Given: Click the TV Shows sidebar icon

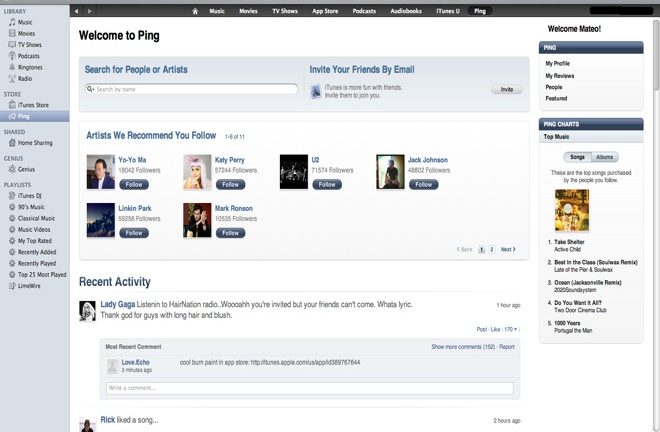Looking at the screenshot, I should pos(12,44).
